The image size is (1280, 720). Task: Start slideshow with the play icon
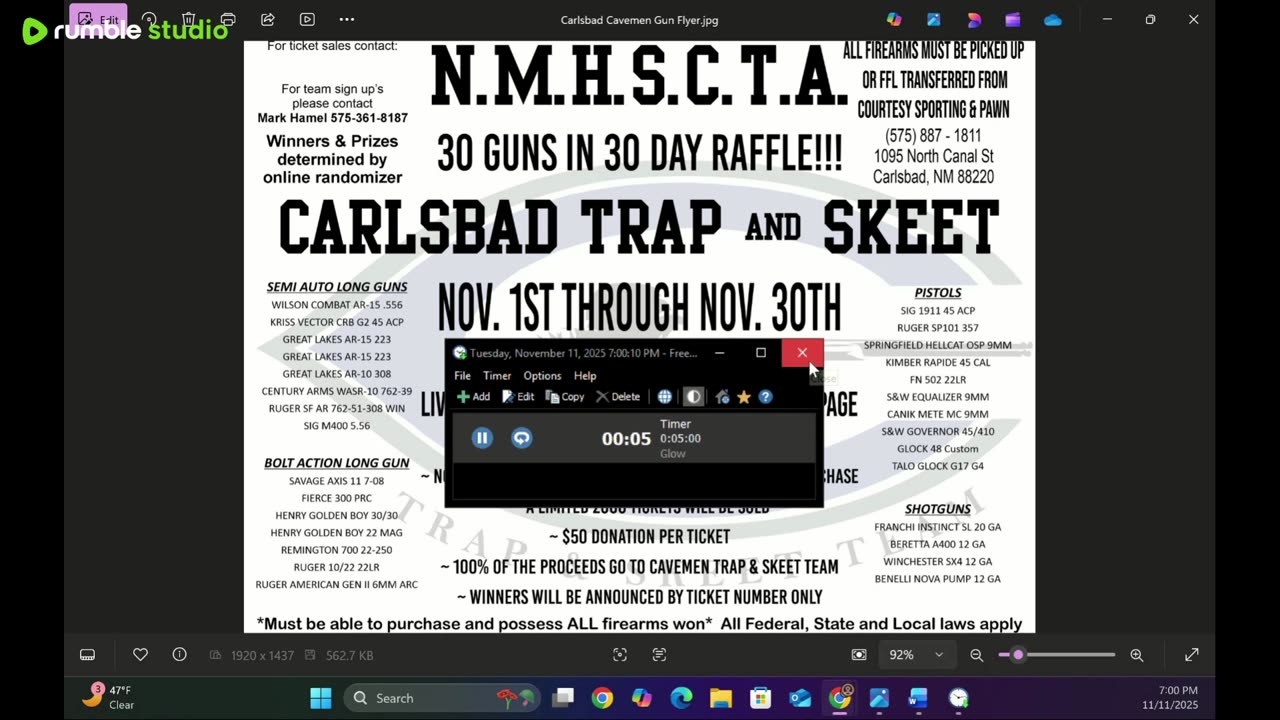tap(307, 19)
